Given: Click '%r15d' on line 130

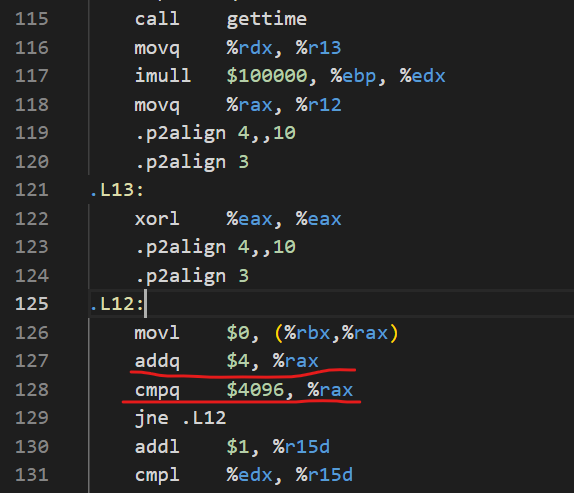Looking at the screenshot, I should (x=301, y=447).
